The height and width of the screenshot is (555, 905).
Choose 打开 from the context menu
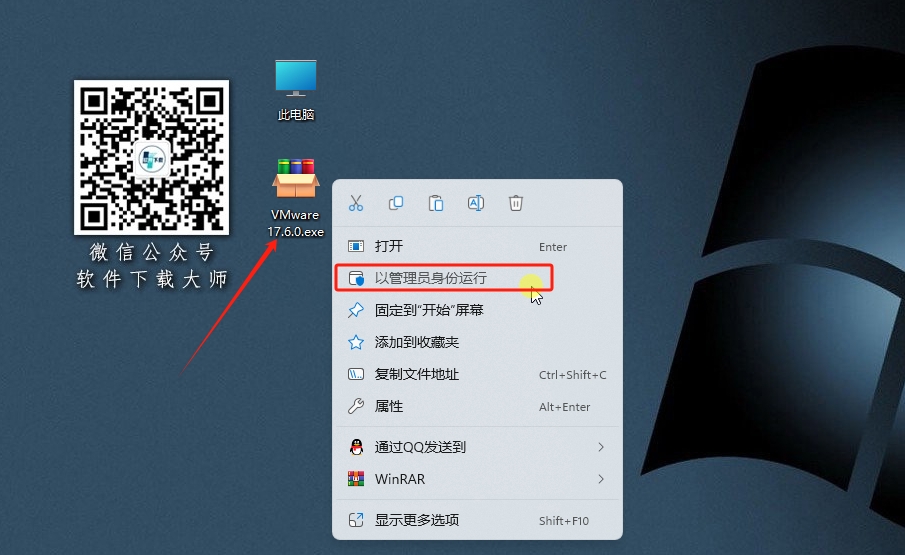477,246
